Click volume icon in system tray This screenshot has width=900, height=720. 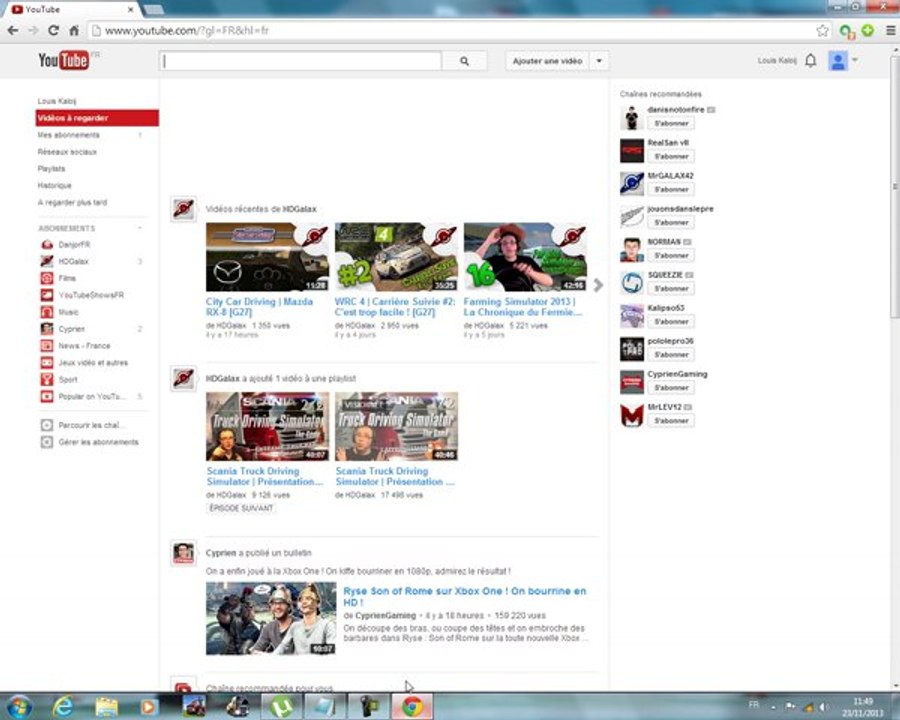[824, 707]
